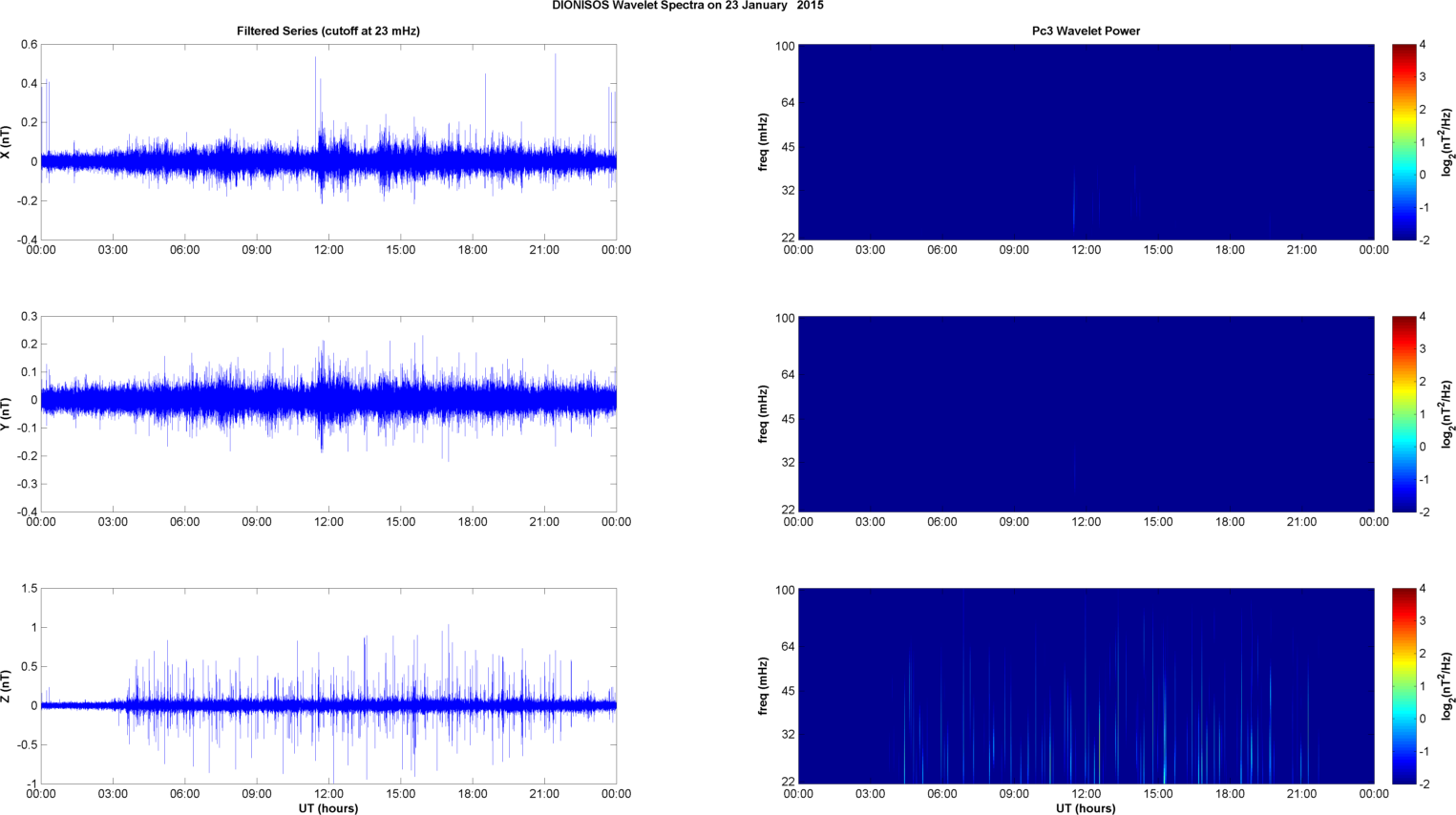Image resolution: width=1456 pixels, height=815 pixels.
Task: Click the '-2' tick on the bottom colorbar
Action: pos(1424,784)
